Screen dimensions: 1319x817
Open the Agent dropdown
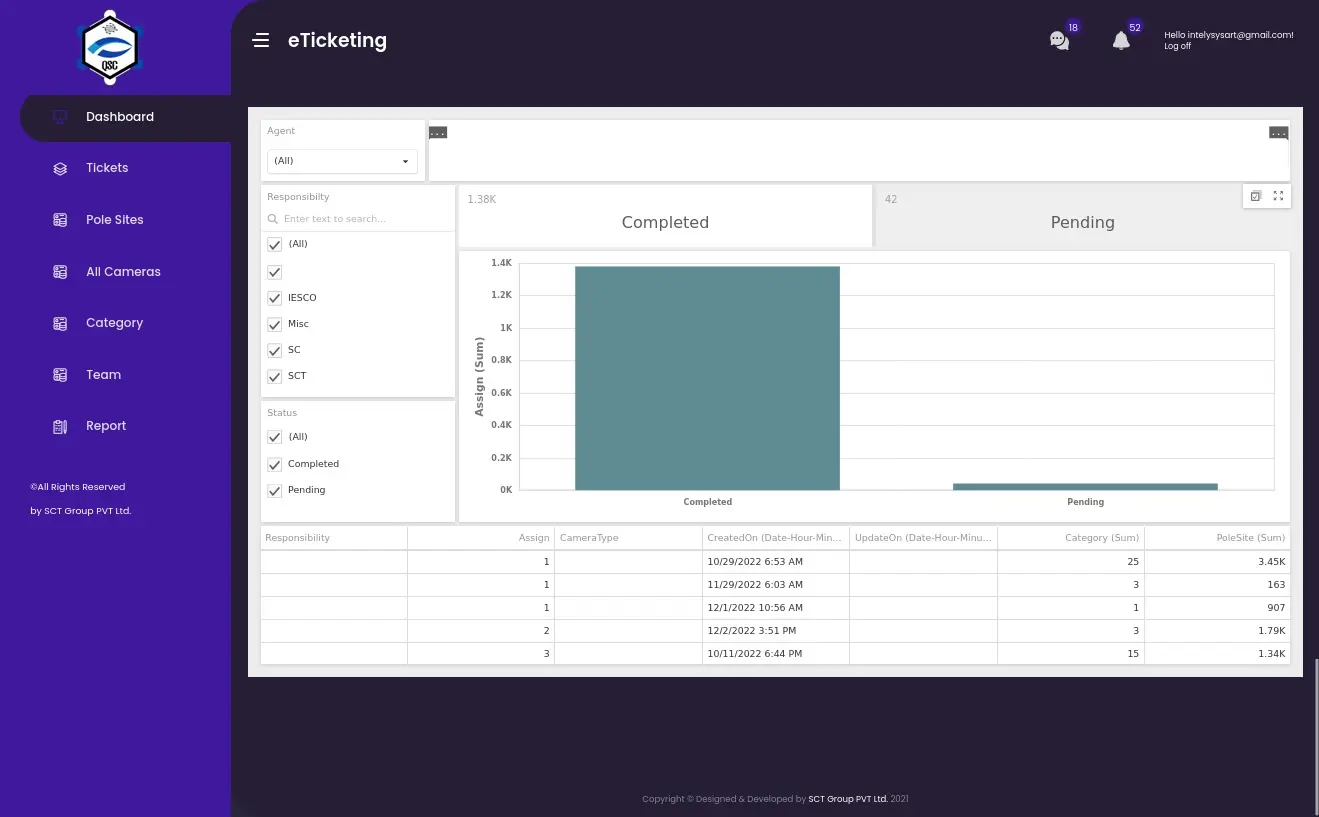tap(342, 161)
